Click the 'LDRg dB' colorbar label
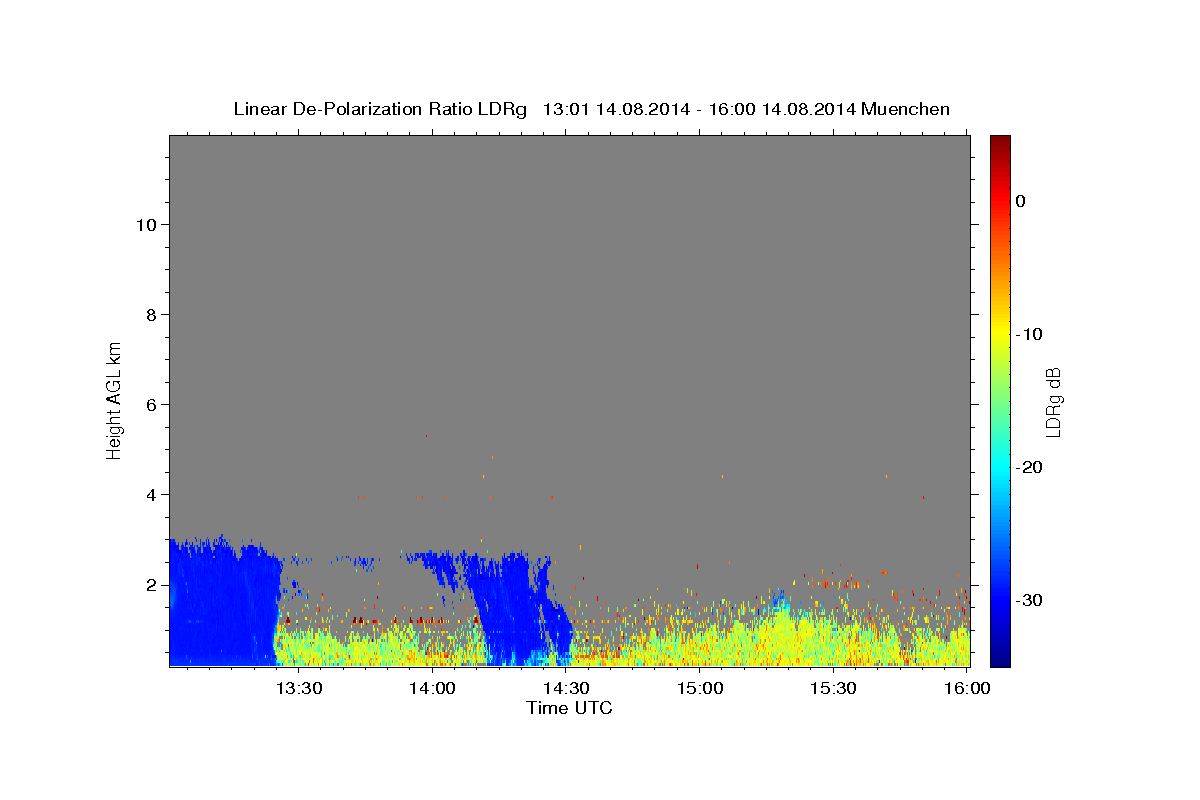Viewport: 1200px width, 800px height. click(x=1053, y=402)
